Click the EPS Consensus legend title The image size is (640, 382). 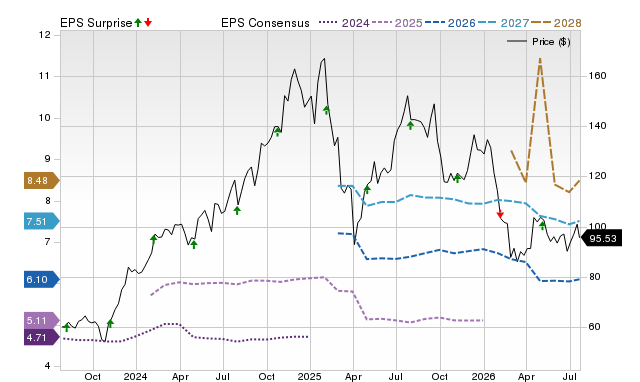pyautogui.click(x=265, y=23)
